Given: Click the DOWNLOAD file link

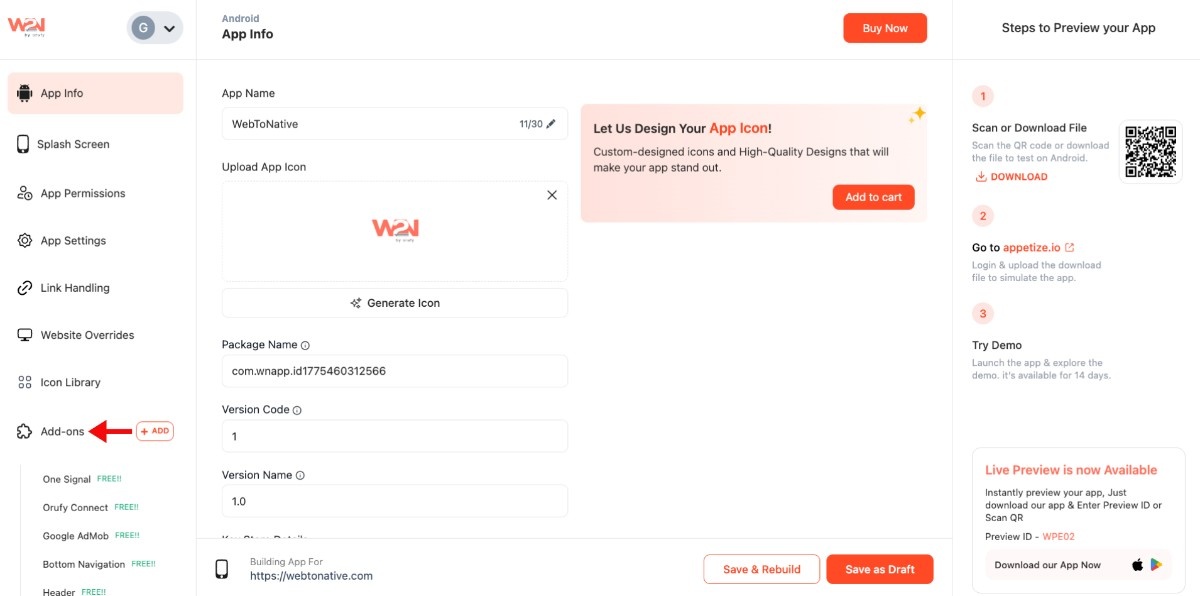Looking at the screenshot, I should (1012, 177).
